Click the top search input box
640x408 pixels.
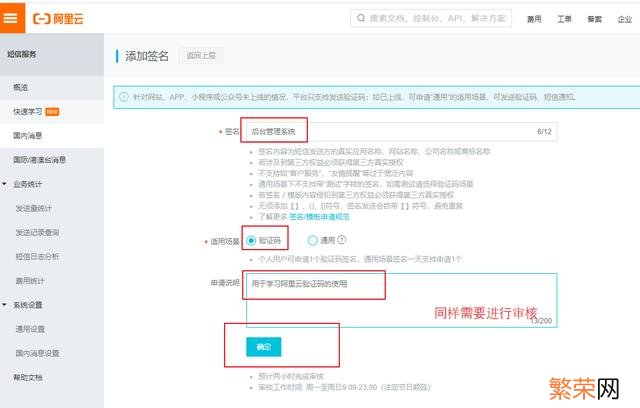(x=431, y=18)
